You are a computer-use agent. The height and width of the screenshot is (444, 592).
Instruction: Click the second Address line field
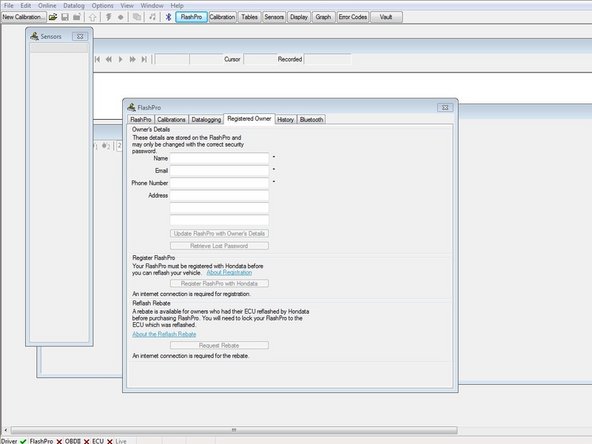pos(219,208)
